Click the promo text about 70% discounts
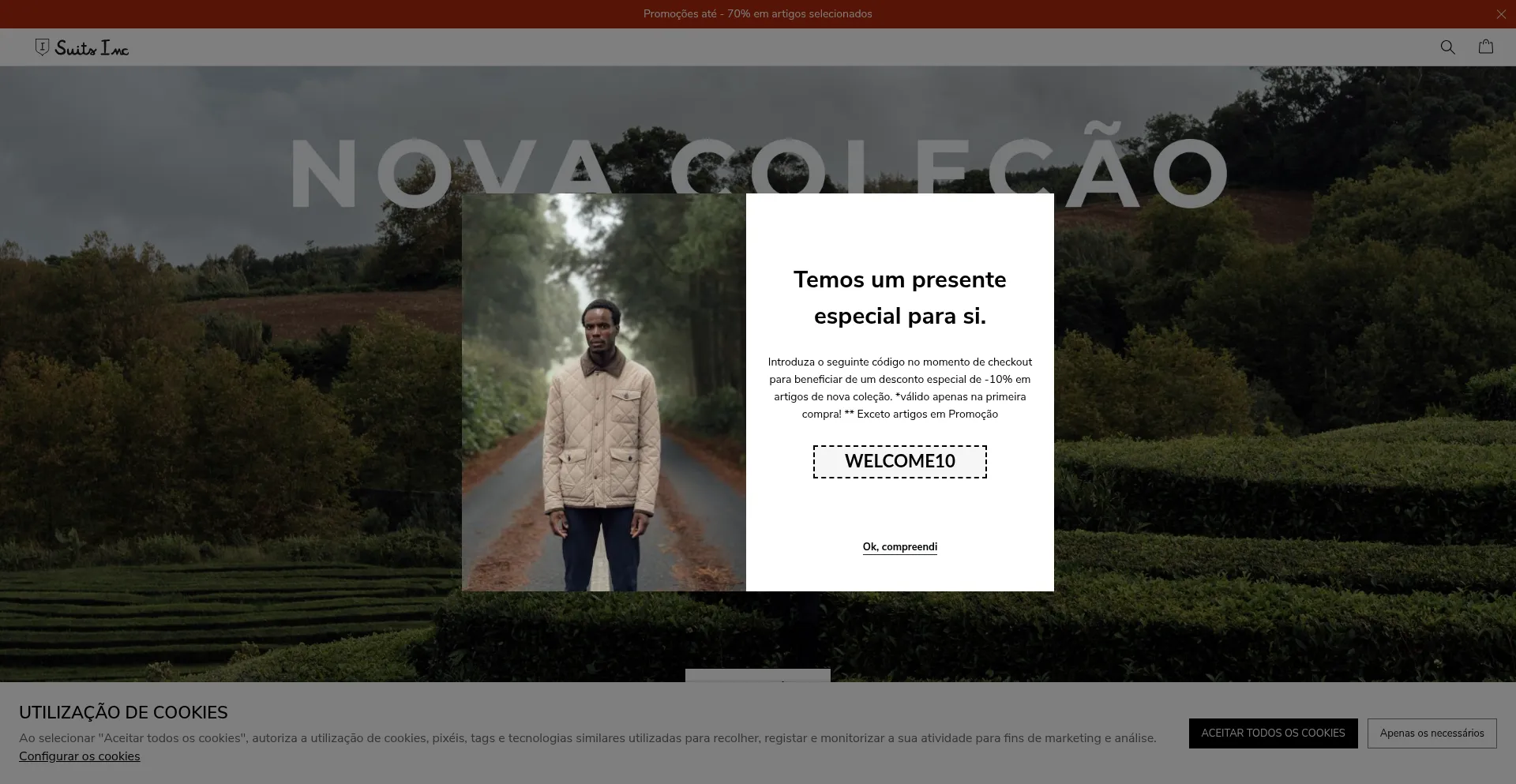 pos(758,14)
